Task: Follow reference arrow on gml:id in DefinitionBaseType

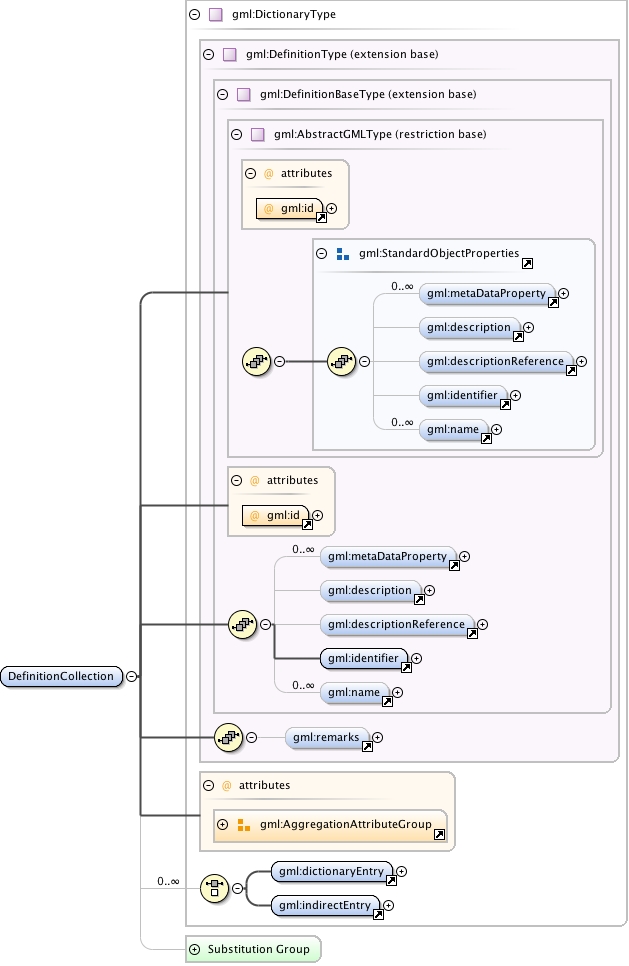Action: [307, 524]
